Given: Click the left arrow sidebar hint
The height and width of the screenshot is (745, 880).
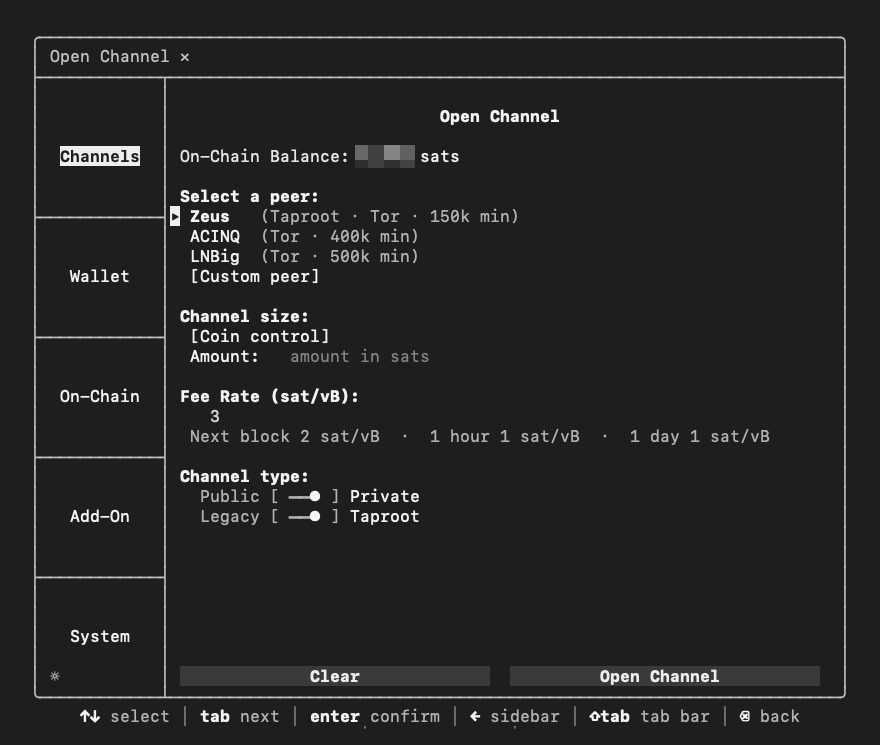Looking at the screenshot, I should (514, 716).
